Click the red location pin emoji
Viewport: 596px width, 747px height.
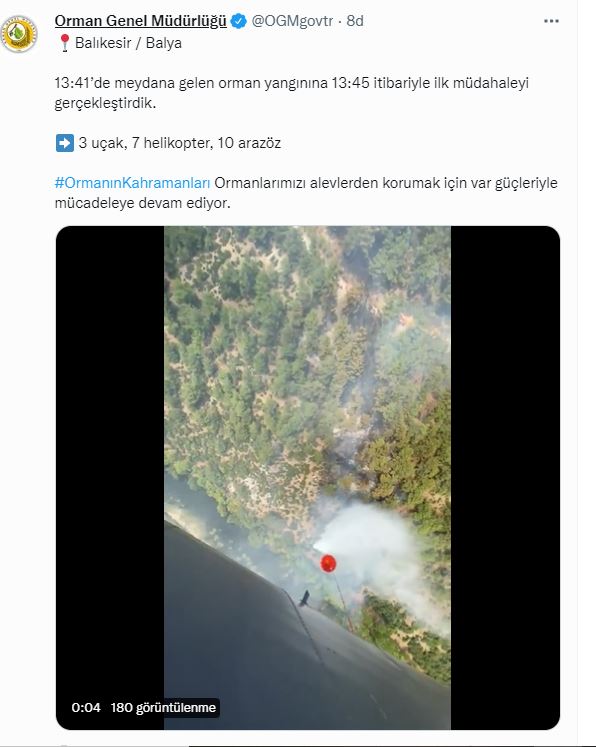point(65,43)
